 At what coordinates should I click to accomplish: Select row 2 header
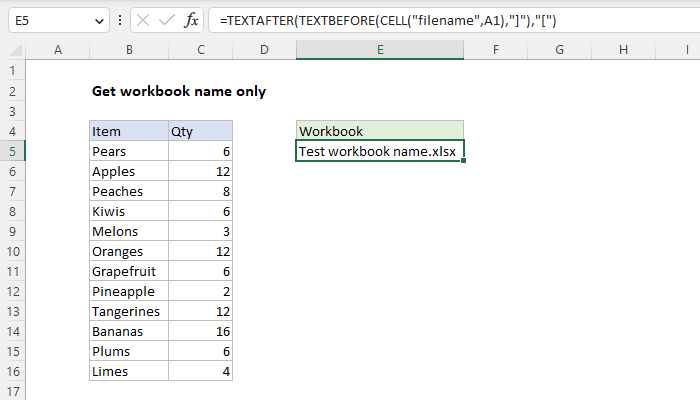coord(12,91)
